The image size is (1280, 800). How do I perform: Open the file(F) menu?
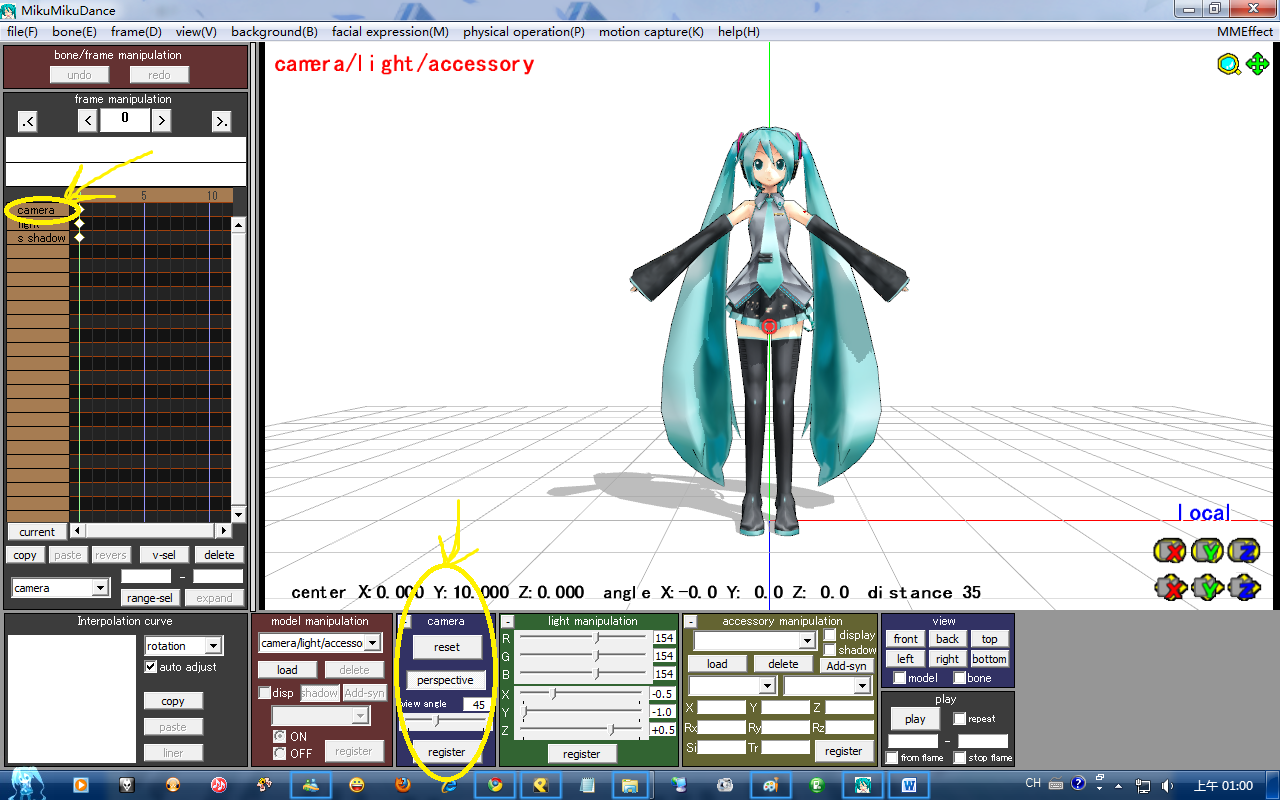tap(22, 32)
